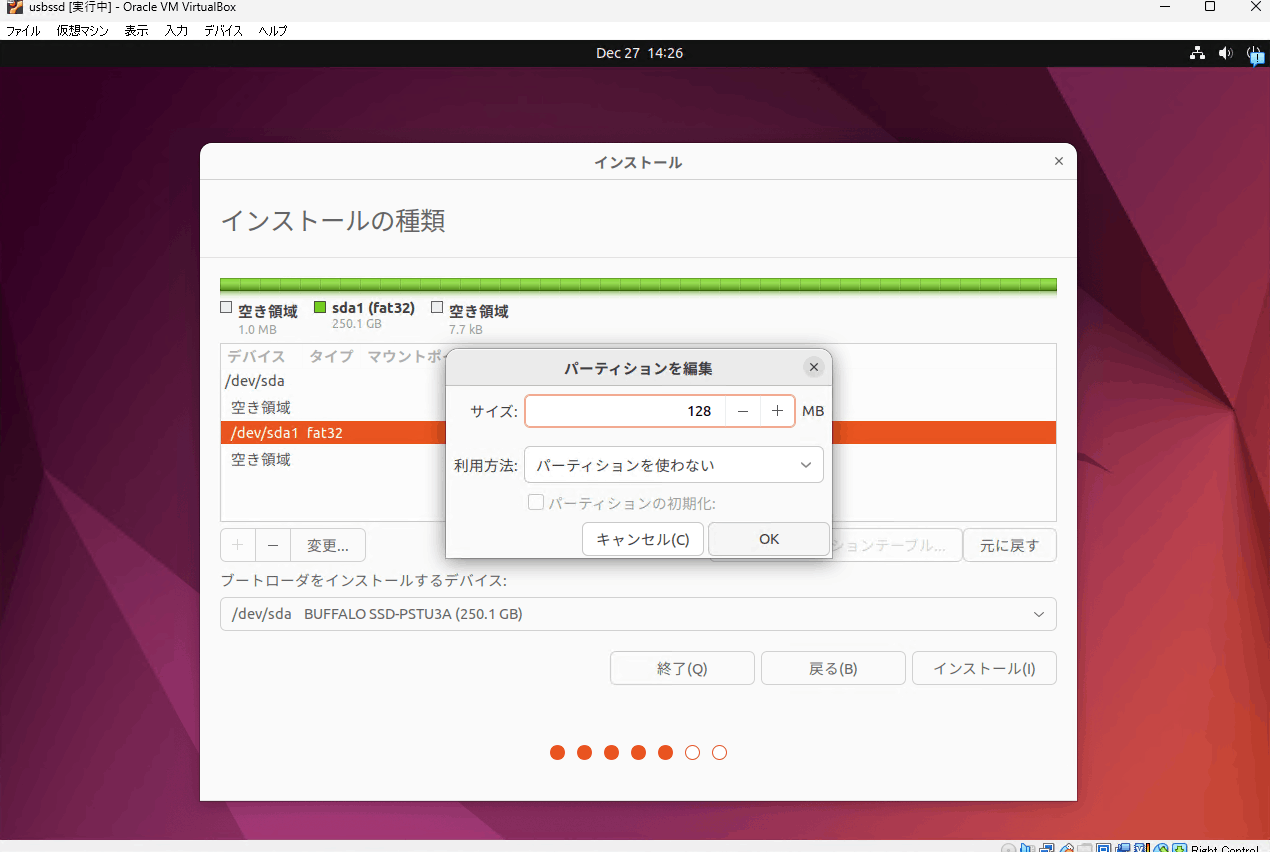Open the 入力 menu
Screen dimensions: 1270x852
click(176, 31)
